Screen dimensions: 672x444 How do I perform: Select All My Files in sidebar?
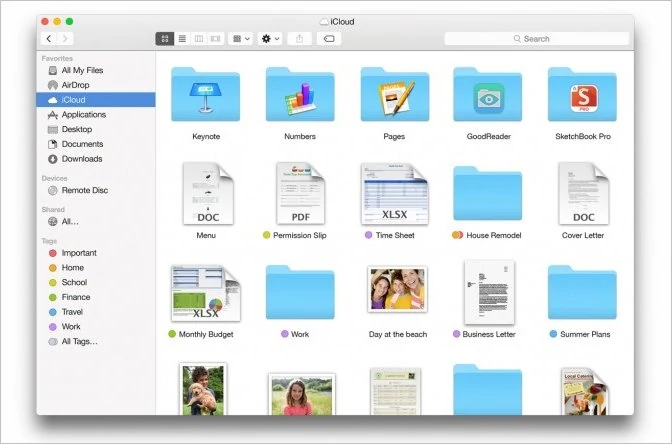point(96,70)
